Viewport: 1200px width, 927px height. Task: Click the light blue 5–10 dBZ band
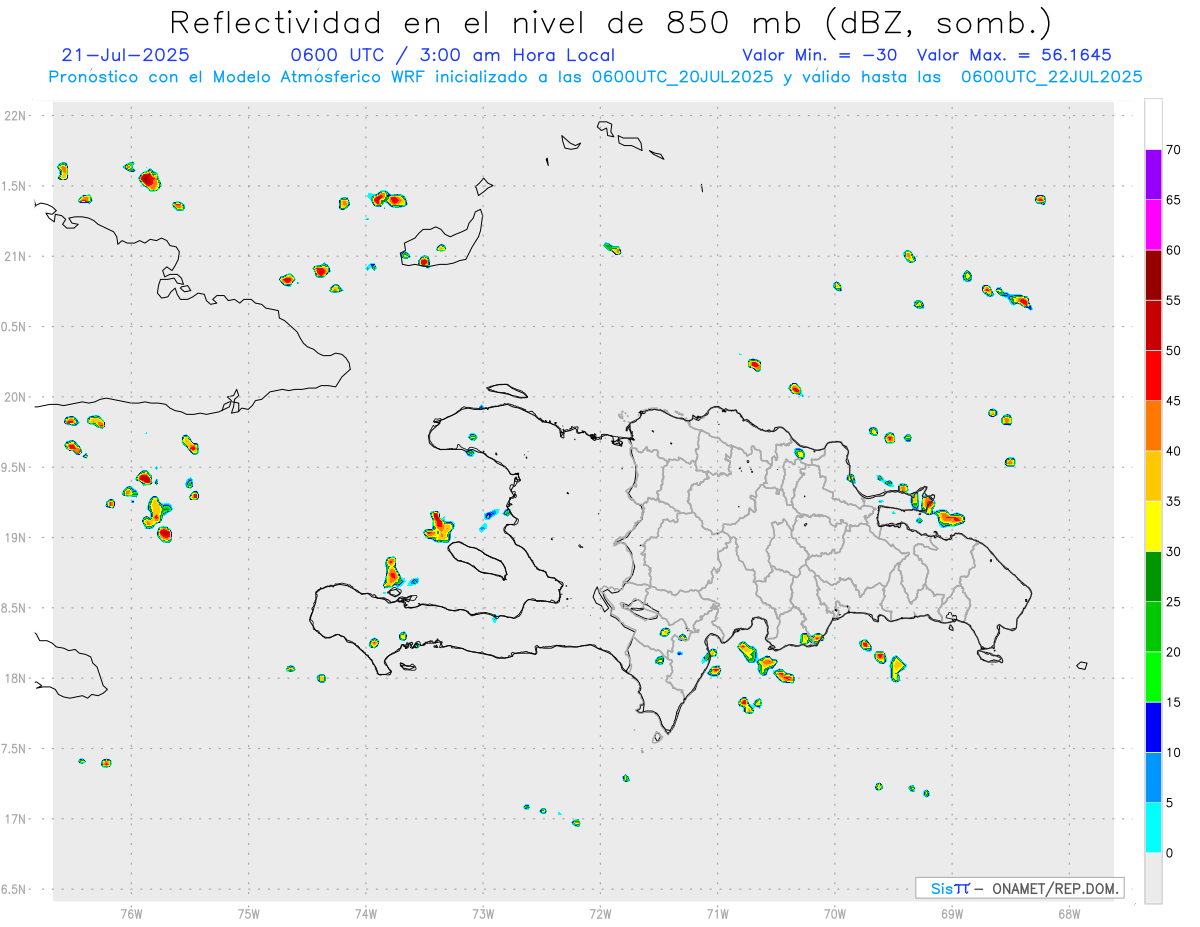[1153, 778]
